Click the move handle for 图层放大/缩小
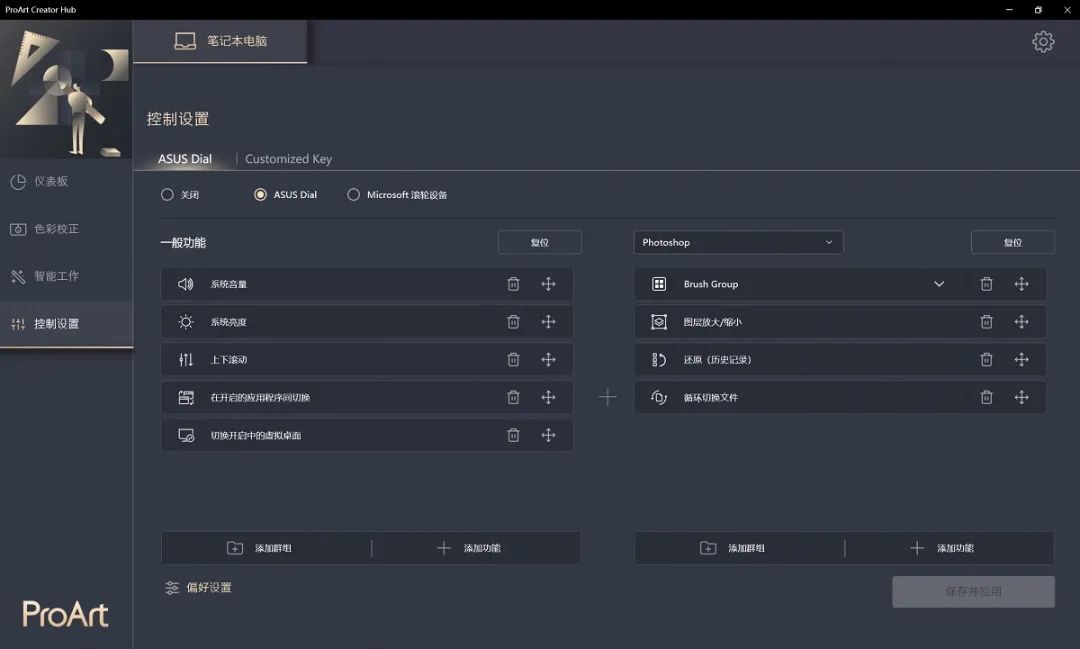 (1021, 322)
